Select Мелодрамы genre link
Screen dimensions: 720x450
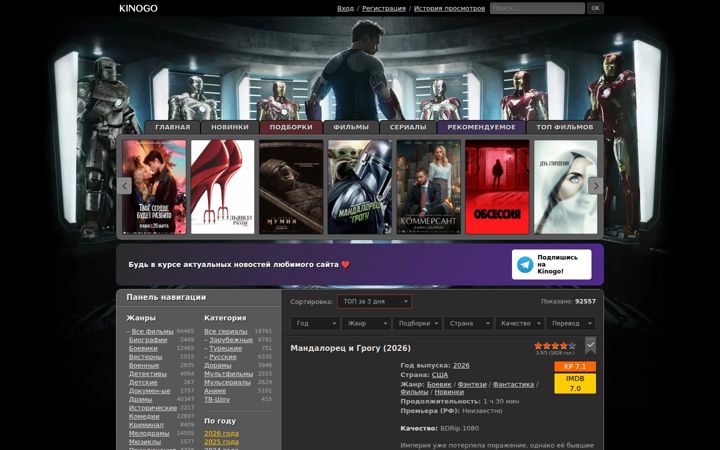coord(149,433)
